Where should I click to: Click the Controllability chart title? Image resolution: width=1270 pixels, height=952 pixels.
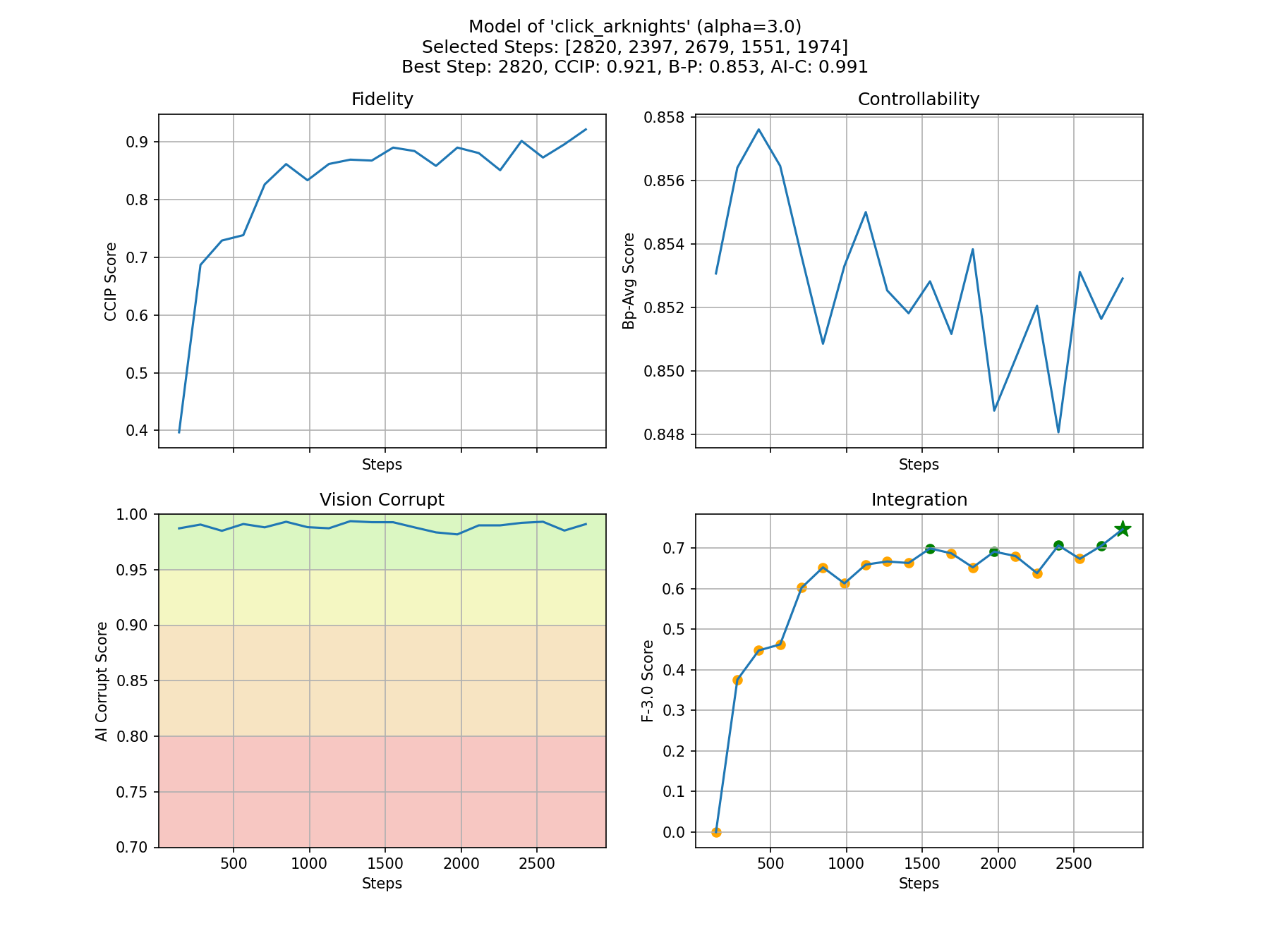tap(919, 99)
